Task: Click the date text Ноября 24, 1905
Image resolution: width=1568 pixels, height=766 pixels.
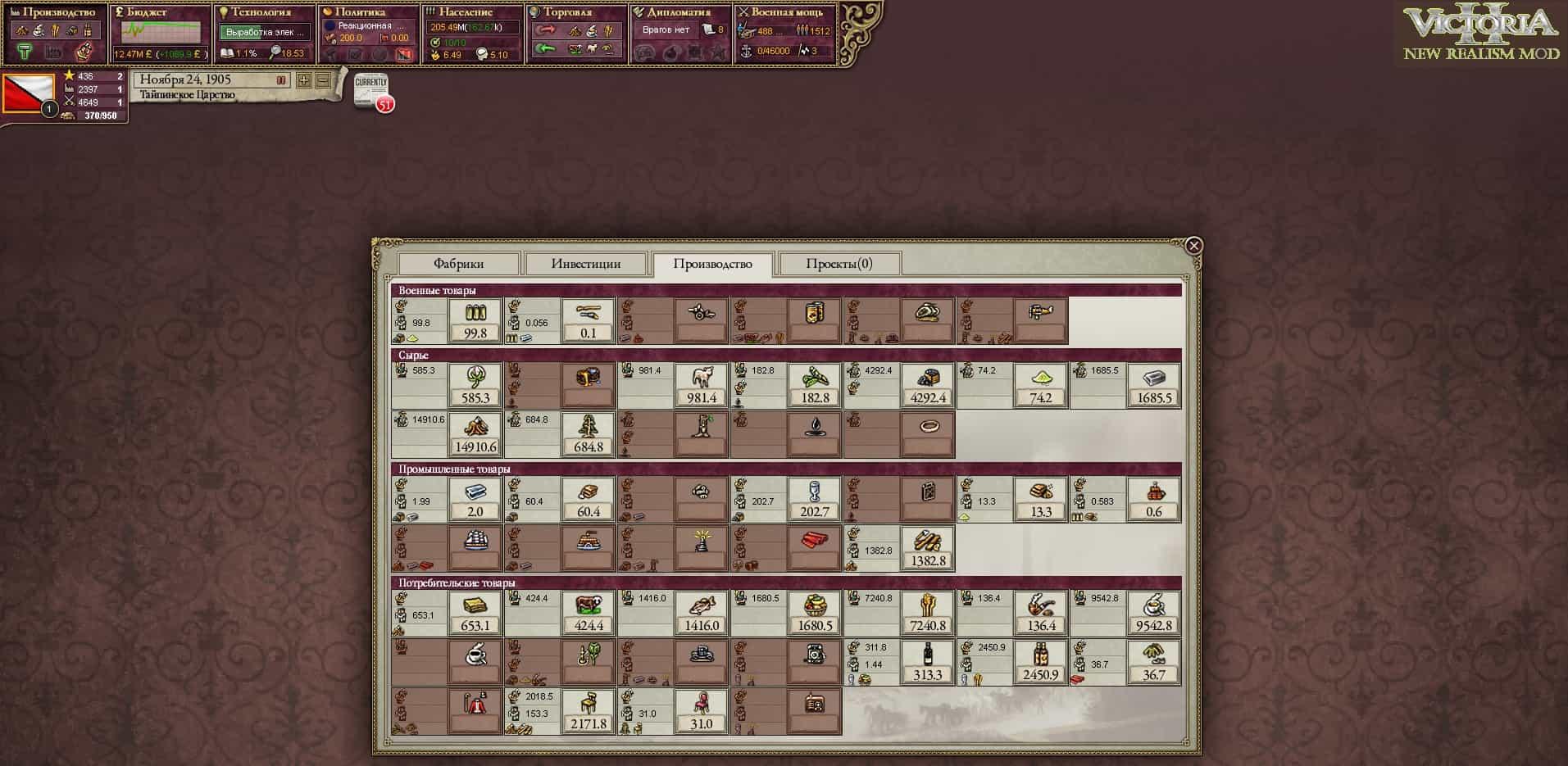Action: (186, 79)
